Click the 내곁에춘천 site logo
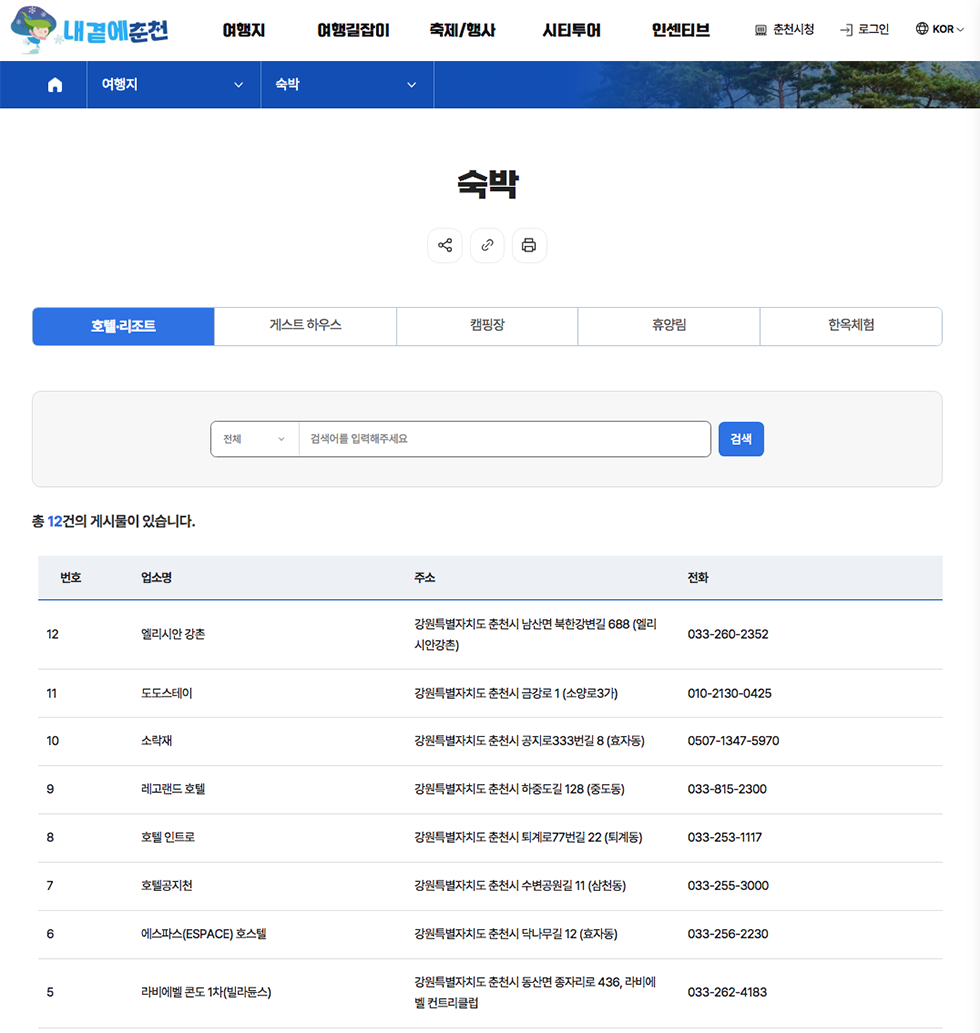980x1033 pixels. point(90,30)
